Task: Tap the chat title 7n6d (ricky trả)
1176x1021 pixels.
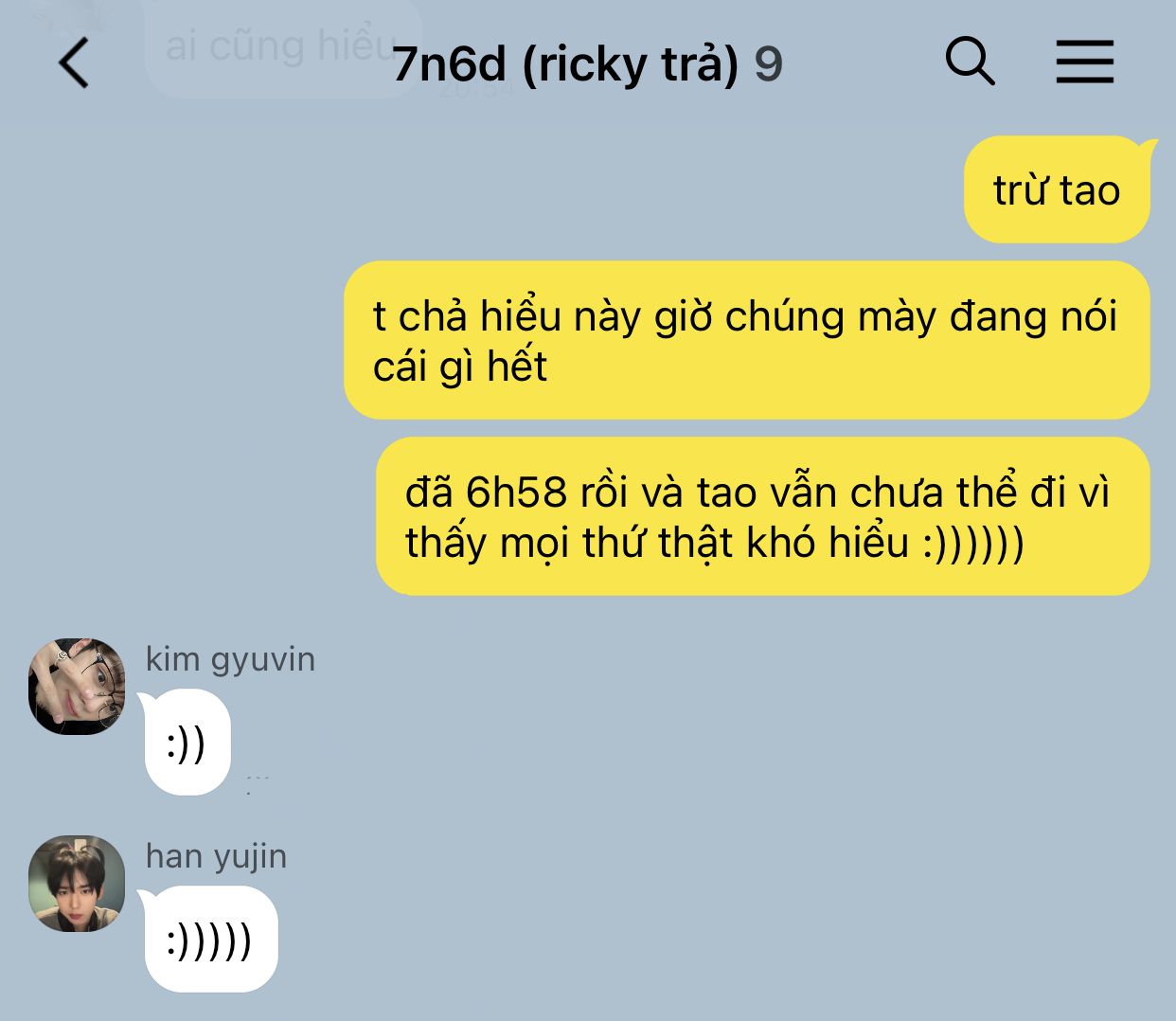Action: point(565,64)
